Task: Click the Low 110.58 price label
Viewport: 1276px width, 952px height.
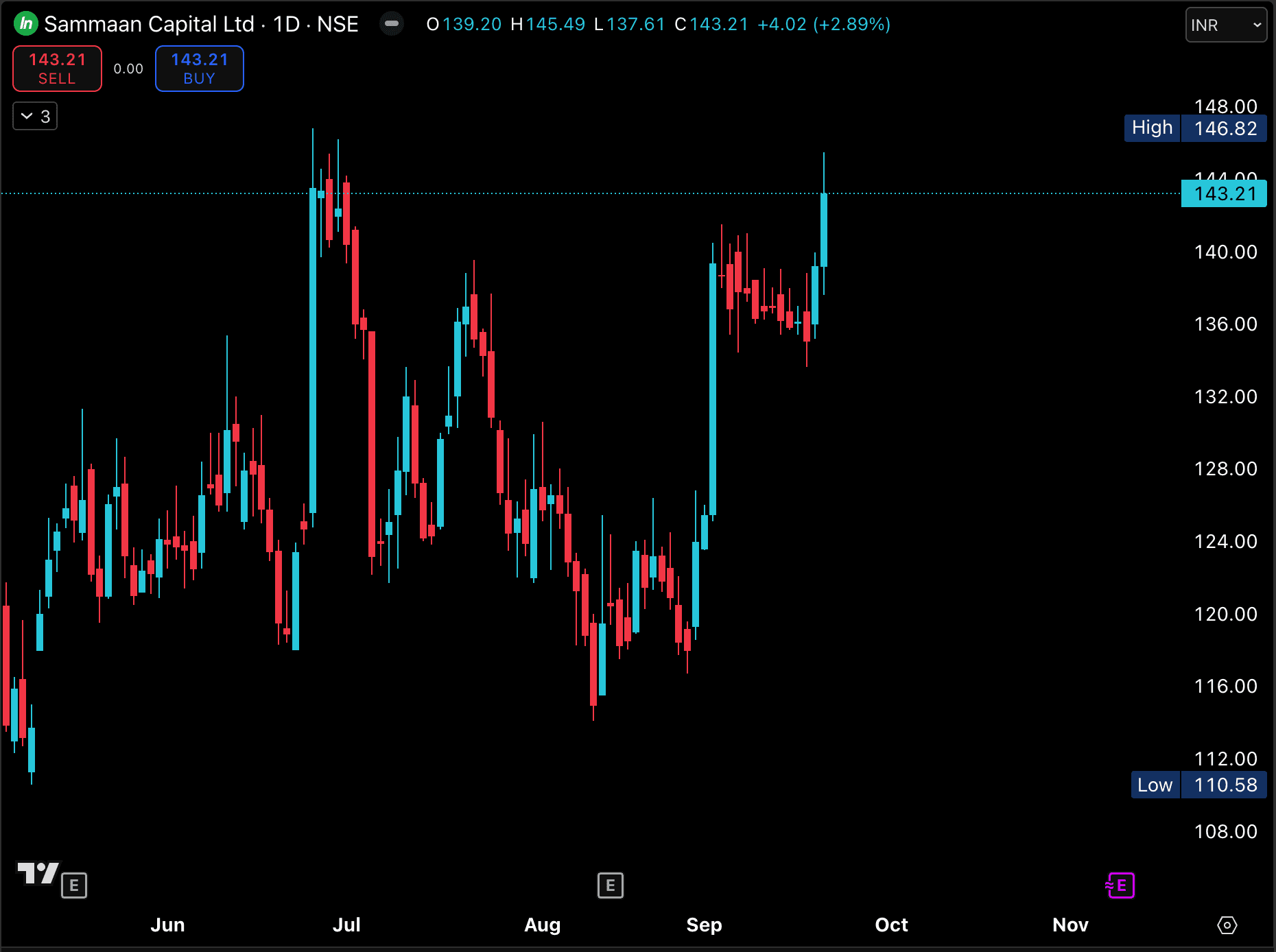Action: [x=1199, y=785]
